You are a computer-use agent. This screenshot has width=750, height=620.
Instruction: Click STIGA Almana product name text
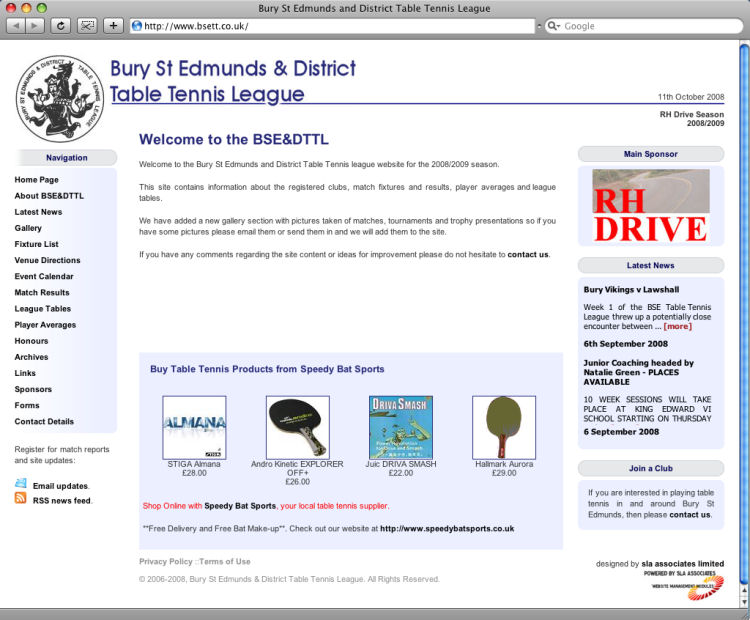point(194,464)
